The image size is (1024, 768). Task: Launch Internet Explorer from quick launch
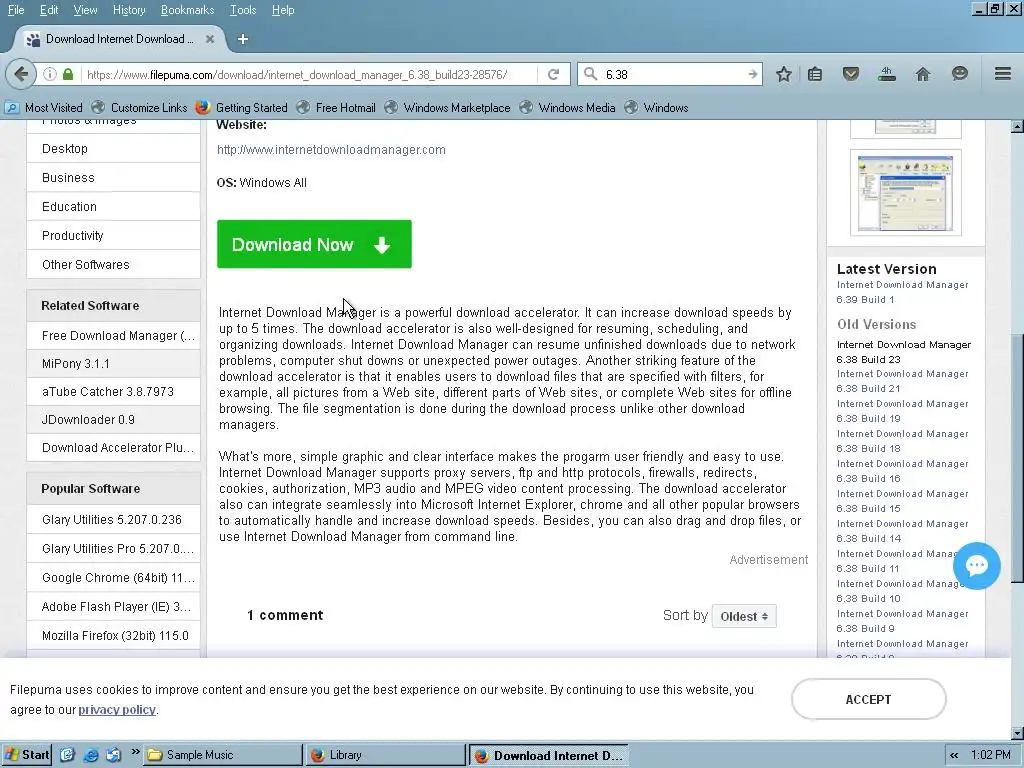(x=91, y=755)
